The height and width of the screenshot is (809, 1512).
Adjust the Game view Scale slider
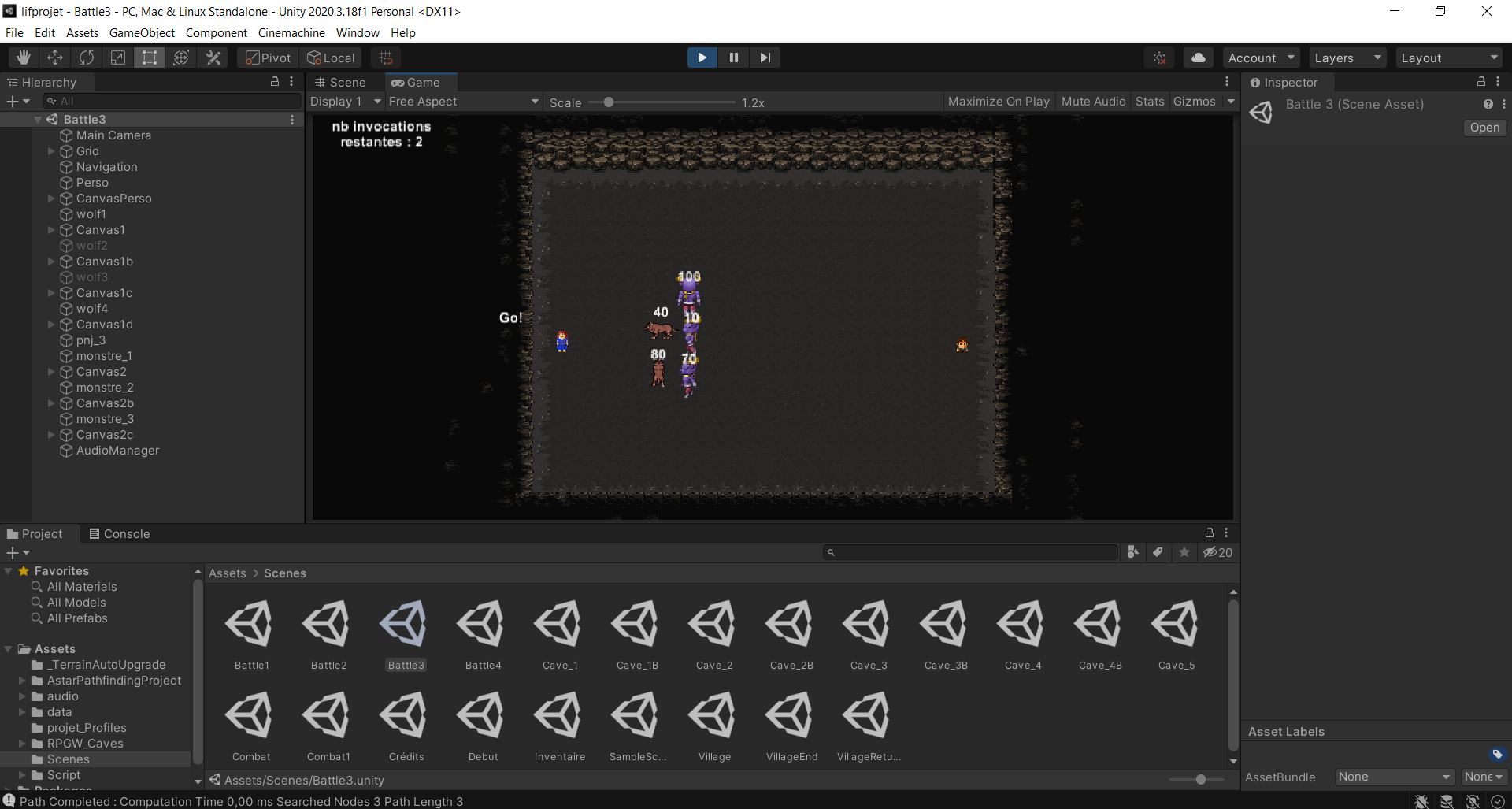(x=609, y=102)
